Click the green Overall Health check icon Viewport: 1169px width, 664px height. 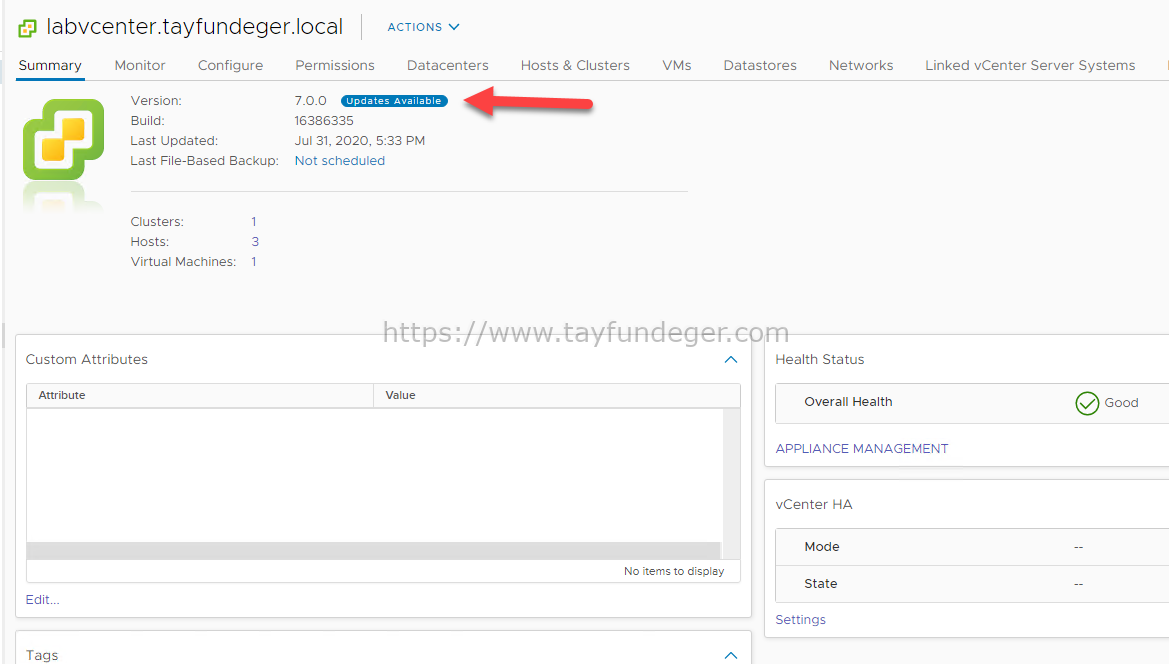1087,403
